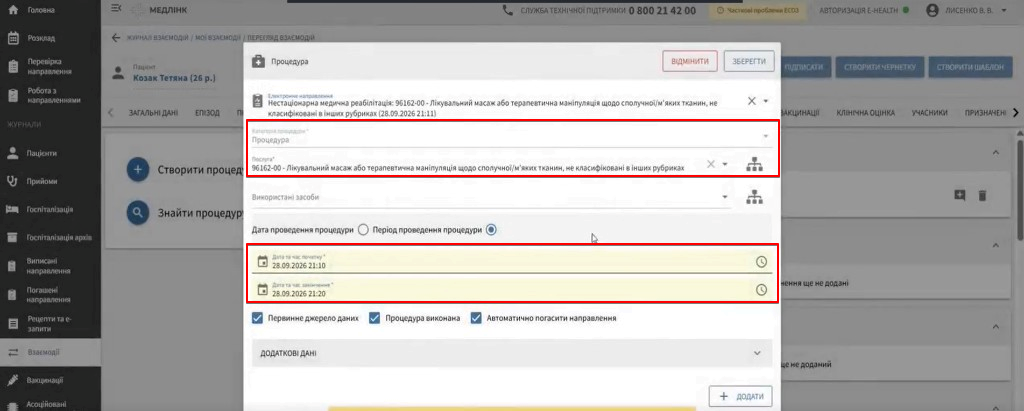Viewport: 1024px width, 411px height.
Task: Click the Погашені направлення icon
Action: 12,295
